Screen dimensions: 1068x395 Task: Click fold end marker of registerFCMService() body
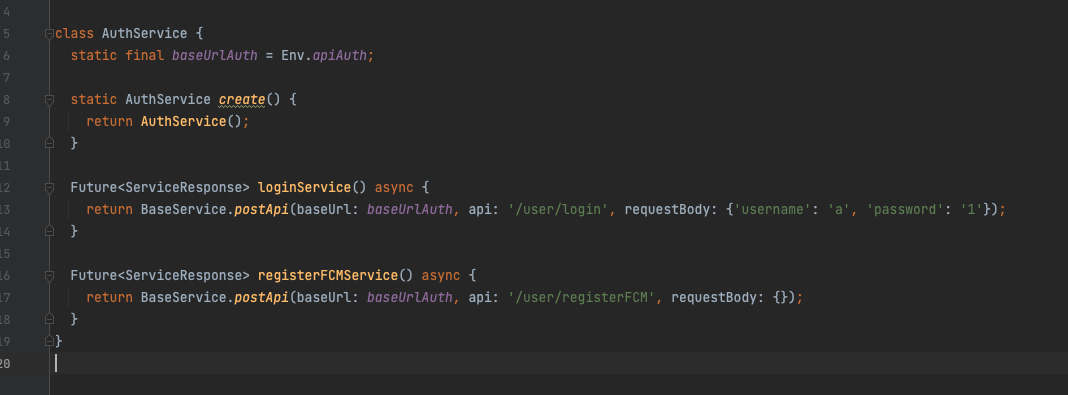tap(49, 319)
